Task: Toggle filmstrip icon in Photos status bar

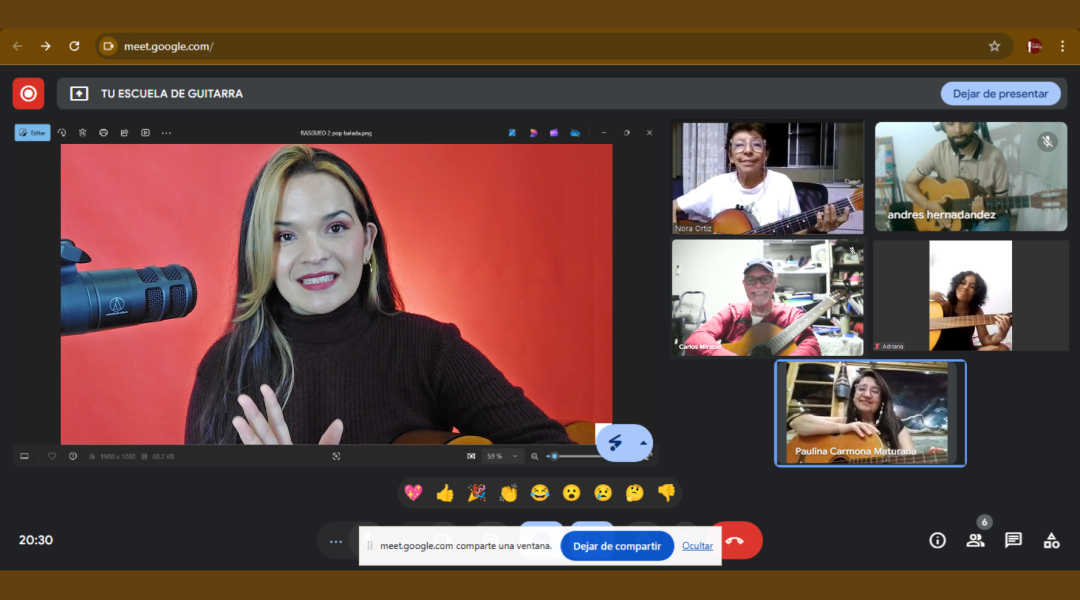Action: coord(24,456)
